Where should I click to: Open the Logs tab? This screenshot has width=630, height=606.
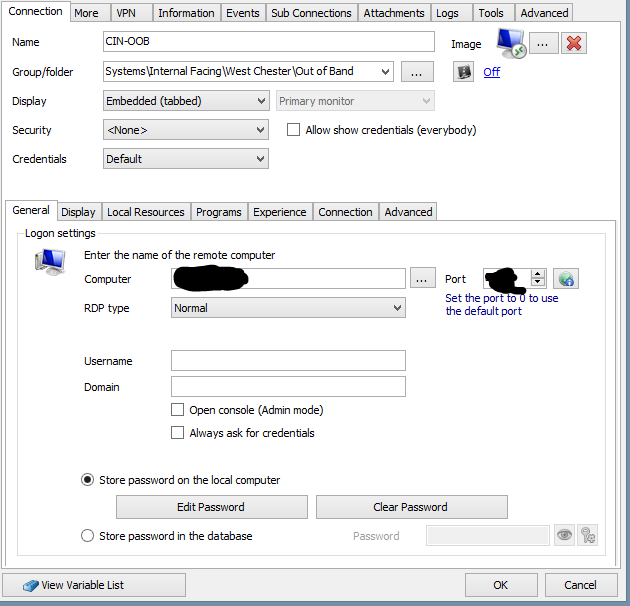[452, 13]
